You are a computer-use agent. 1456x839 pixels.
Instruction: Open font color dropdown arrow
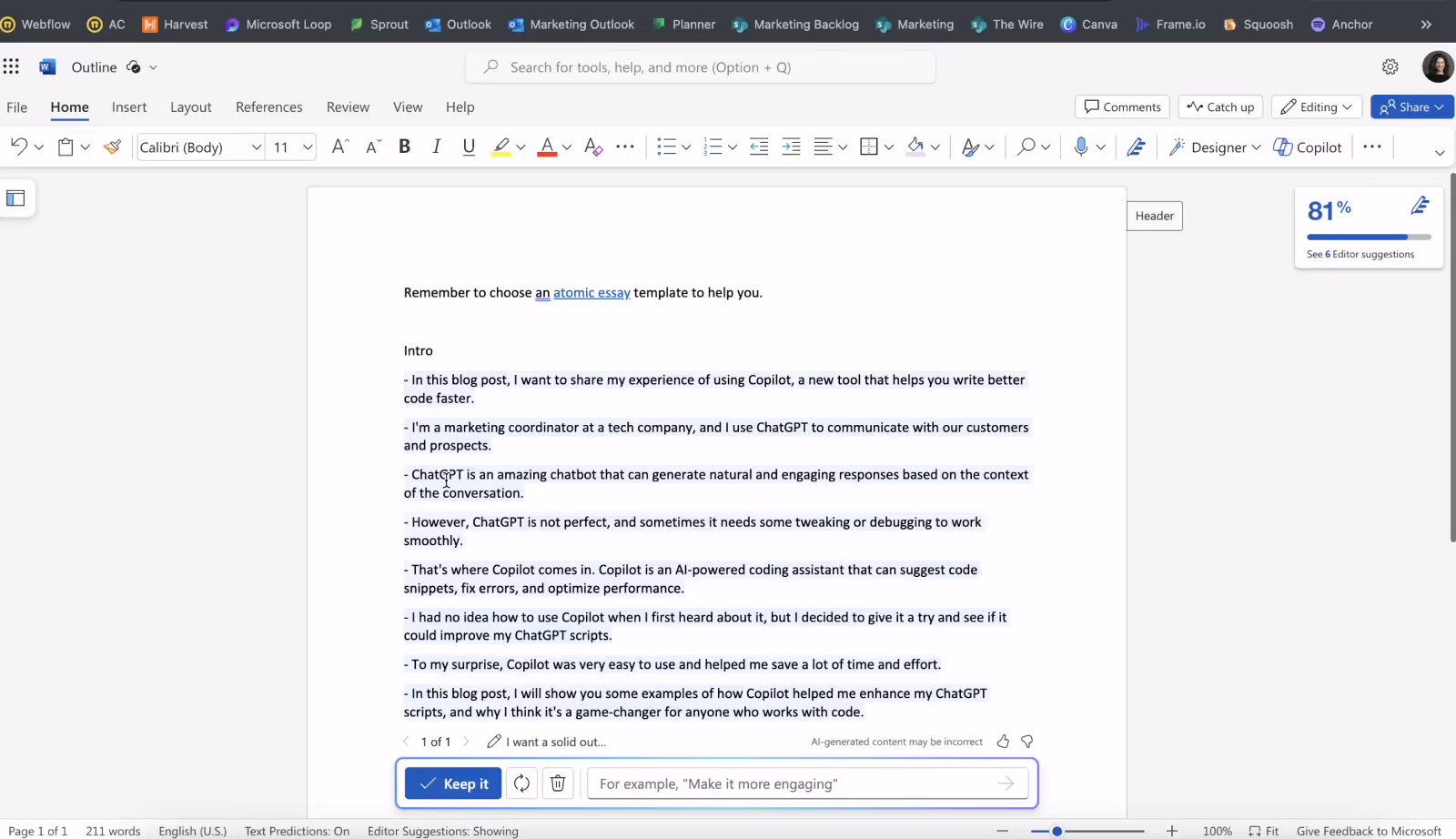click(x=567, y=147)
